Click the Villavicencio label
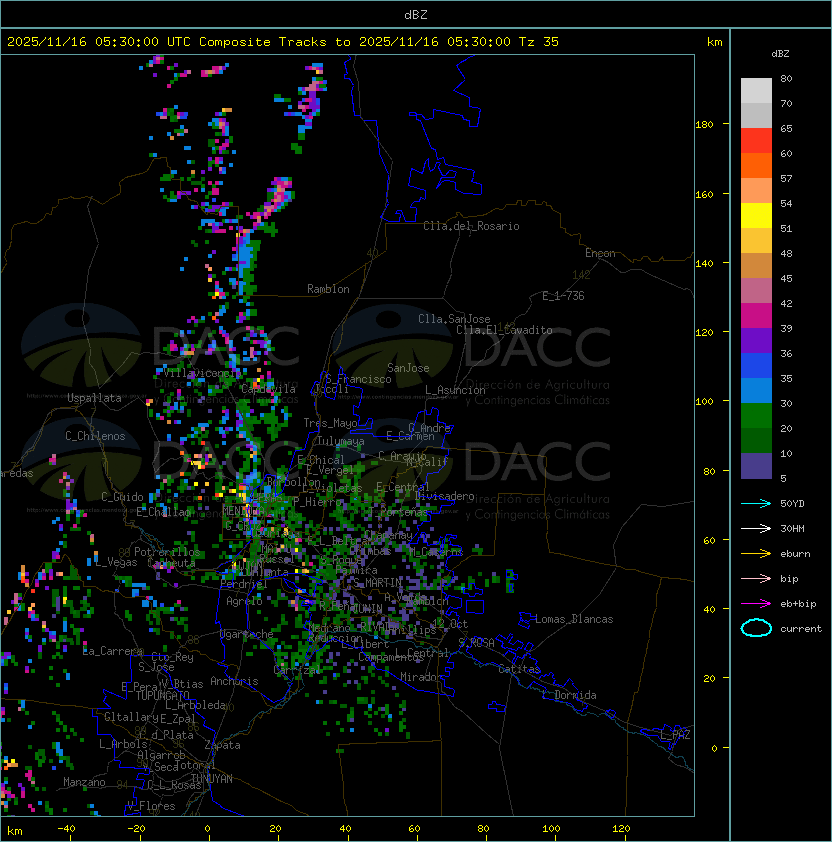The image size is (832, 842). (200, 373)
